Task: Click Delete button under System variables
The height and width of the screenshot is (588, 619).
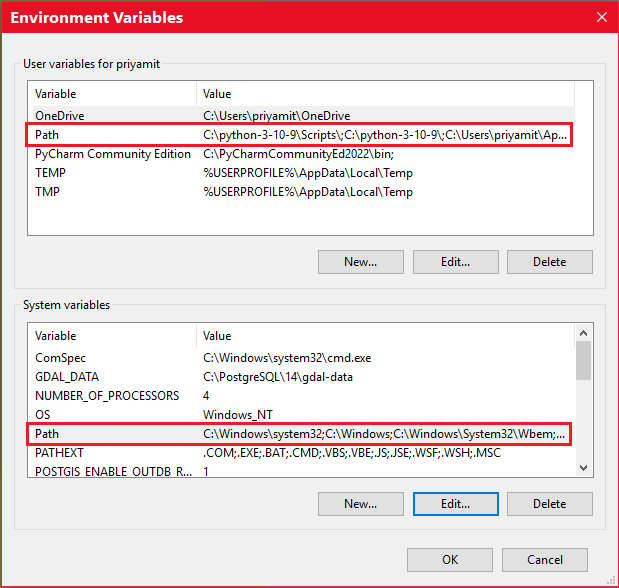Action: point(550,504)
